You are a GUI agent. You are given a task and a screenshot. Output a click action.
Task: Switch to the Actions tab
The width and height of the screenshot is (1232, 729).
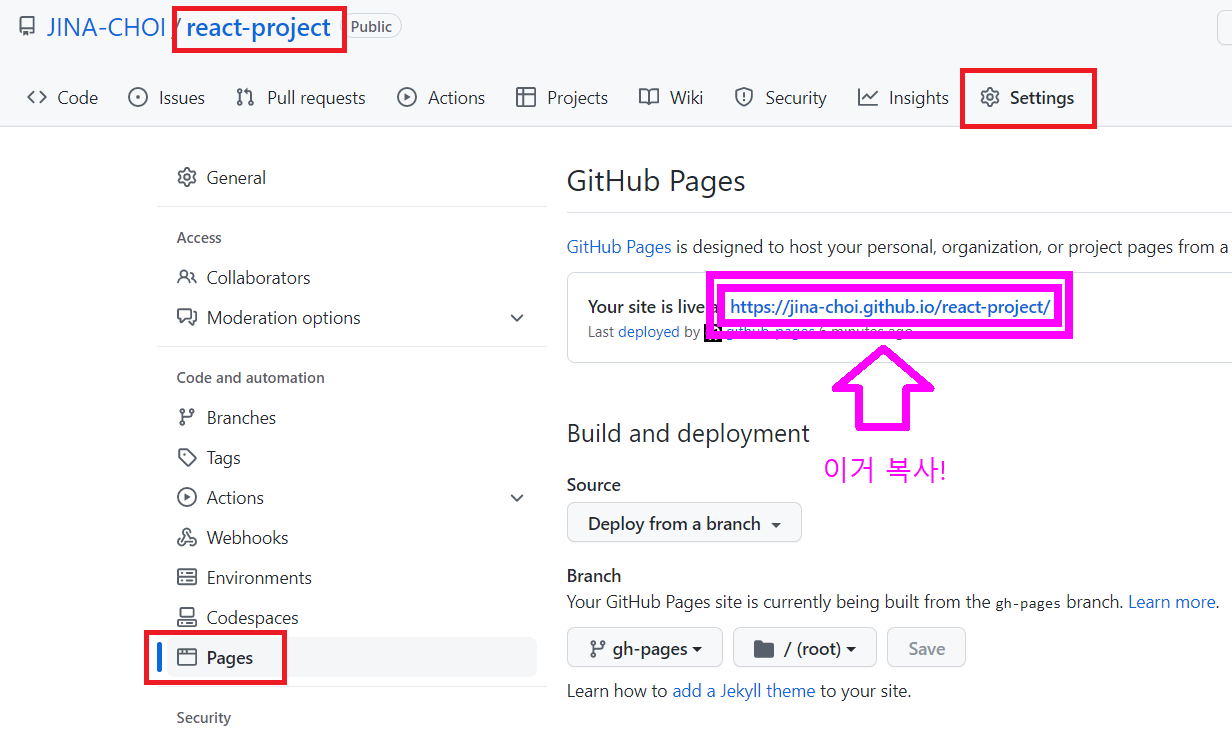441,97
